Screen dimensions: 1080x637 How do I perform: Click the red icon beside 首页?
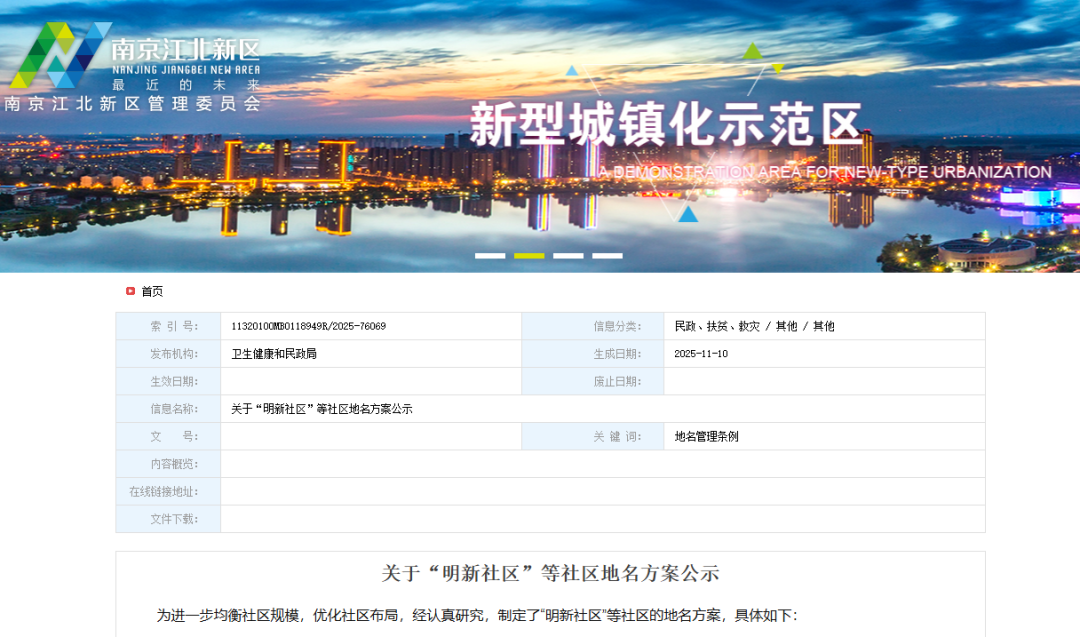130,291
